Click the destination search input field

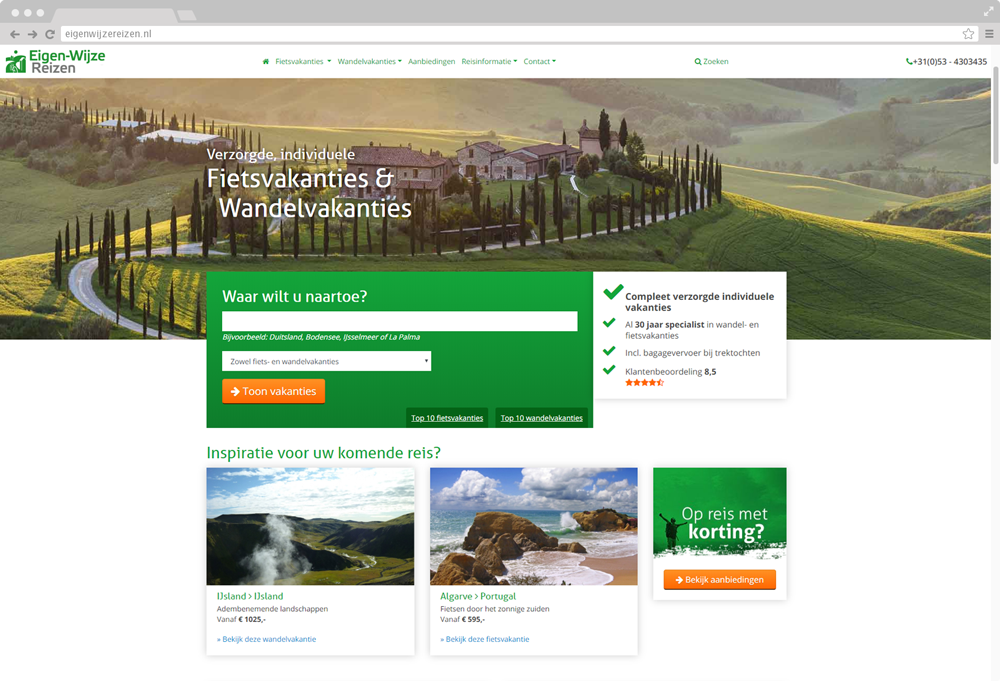[x=399, y=321]
